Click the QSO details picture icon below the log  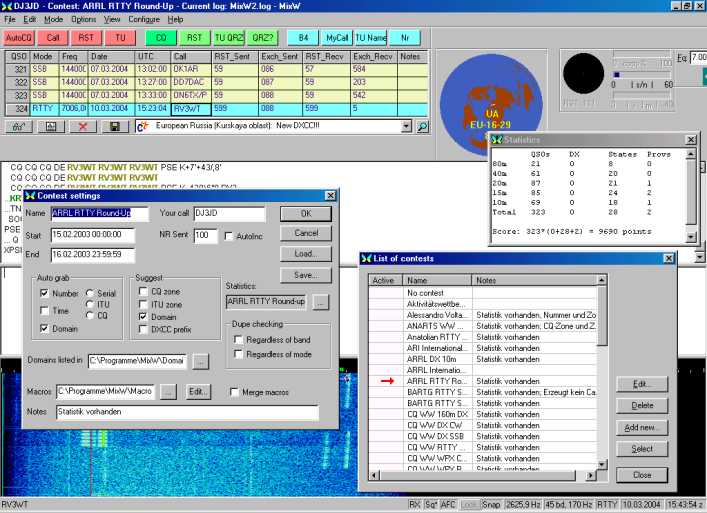[51, 127]
